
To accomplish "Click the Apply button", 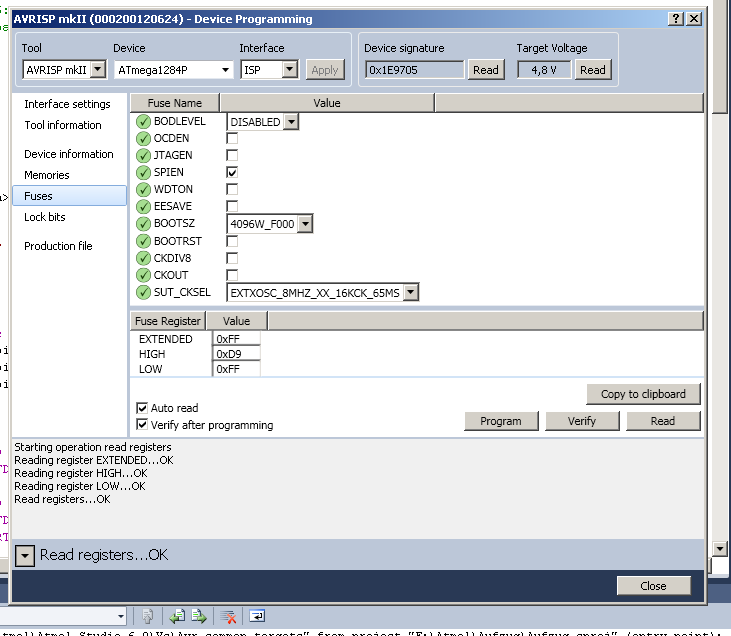I will click(325, 70).
